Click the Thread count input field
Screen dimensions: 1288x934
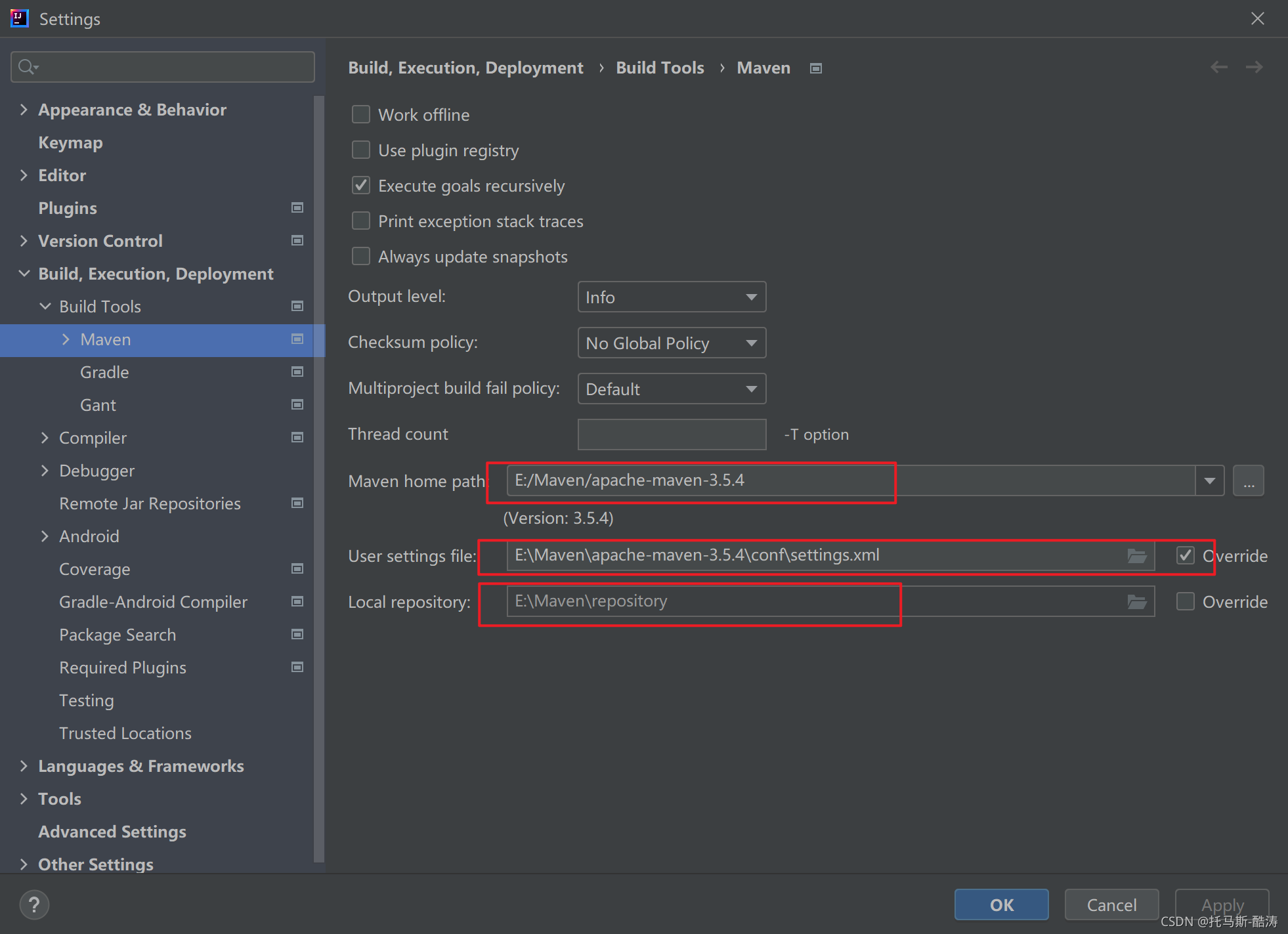click(x=672, y=435)
